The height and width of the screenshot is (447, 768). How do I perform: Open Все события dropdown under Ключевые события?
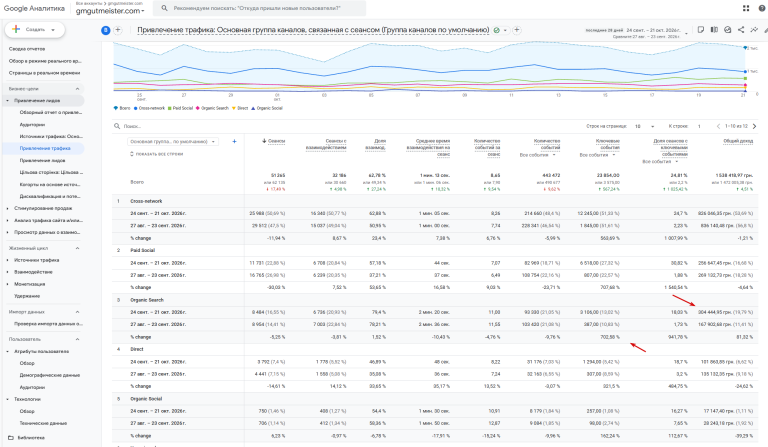pos(598,155)
